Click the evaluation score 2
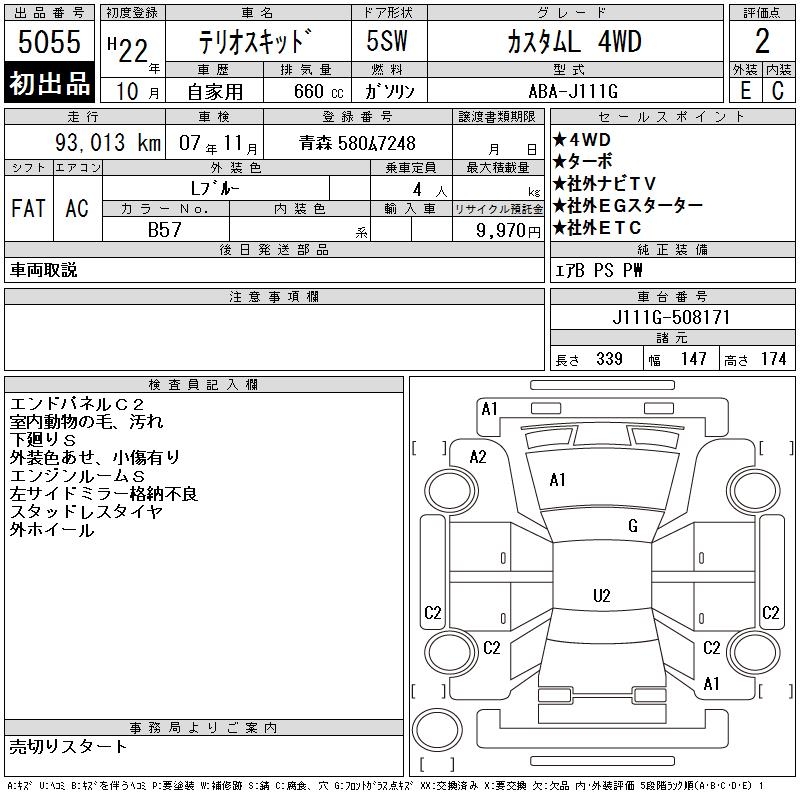Screen dimensions: 800x800 (762, 41)
